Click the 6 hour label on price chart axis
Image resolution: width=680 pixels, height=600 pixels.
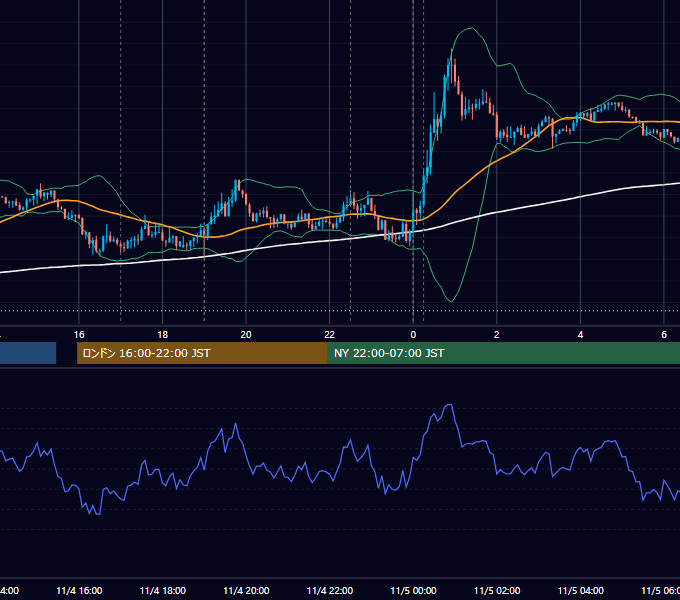(x=664, y=335)
